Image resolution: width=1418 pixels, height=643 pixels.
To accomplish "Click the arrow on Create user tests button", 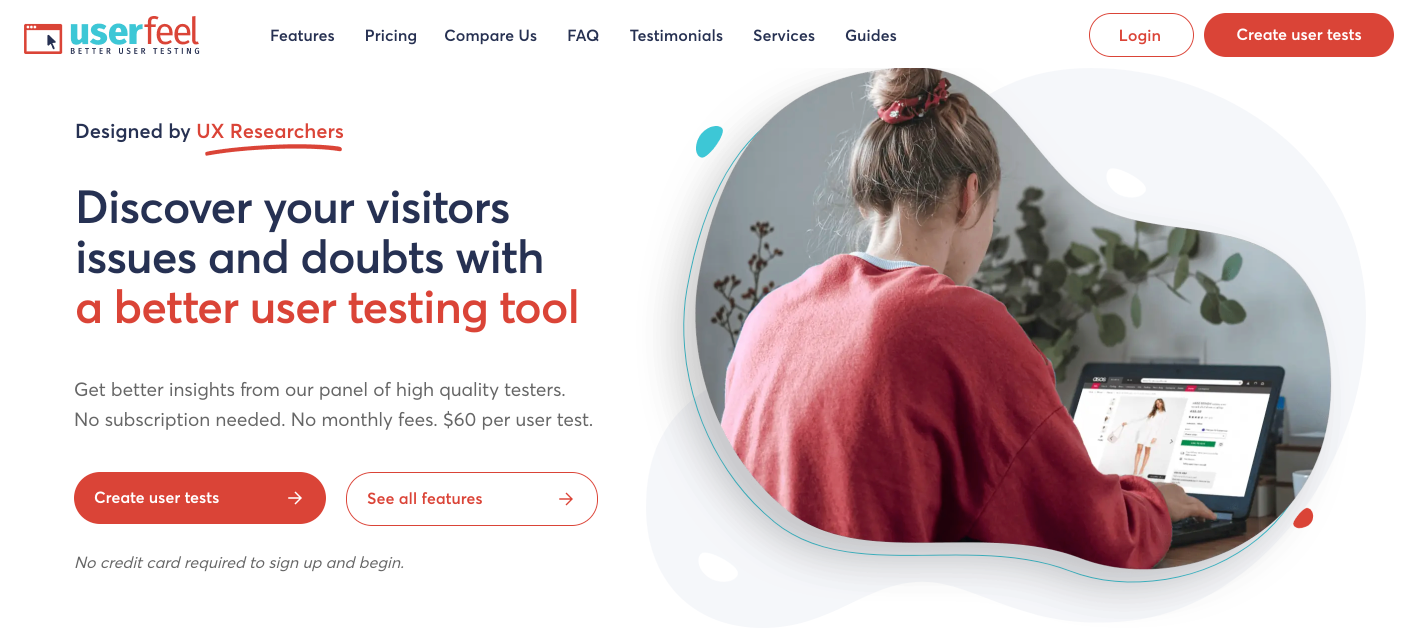I will coord(295,498).
